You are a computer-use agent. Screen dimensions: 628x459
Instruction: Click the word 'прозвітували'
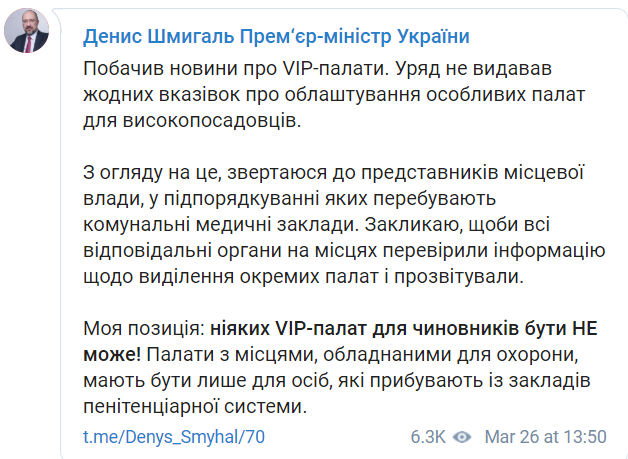click(x=459, y=277)
